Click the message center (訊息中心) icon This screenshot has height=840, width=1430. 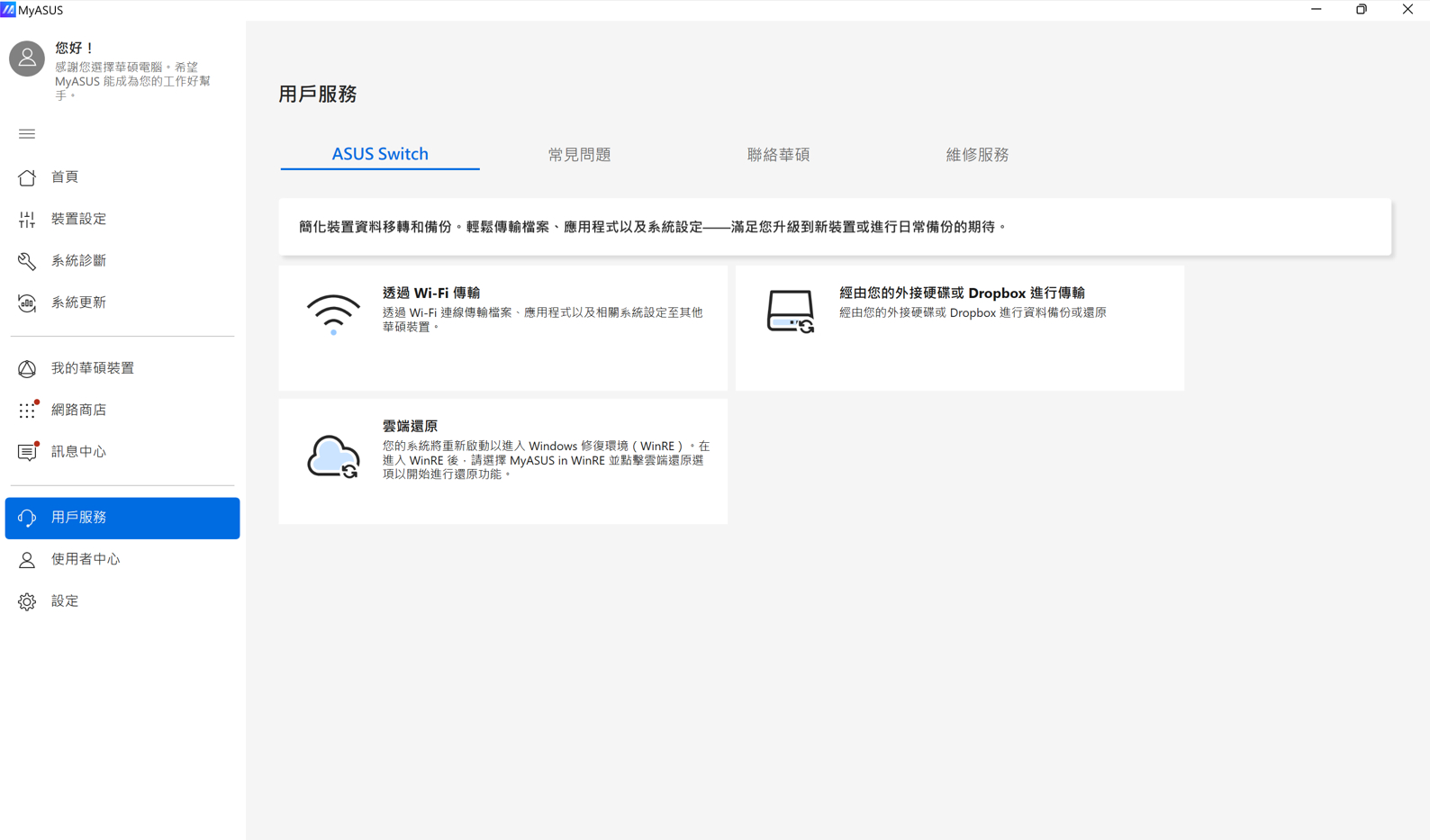coord(27,452)
